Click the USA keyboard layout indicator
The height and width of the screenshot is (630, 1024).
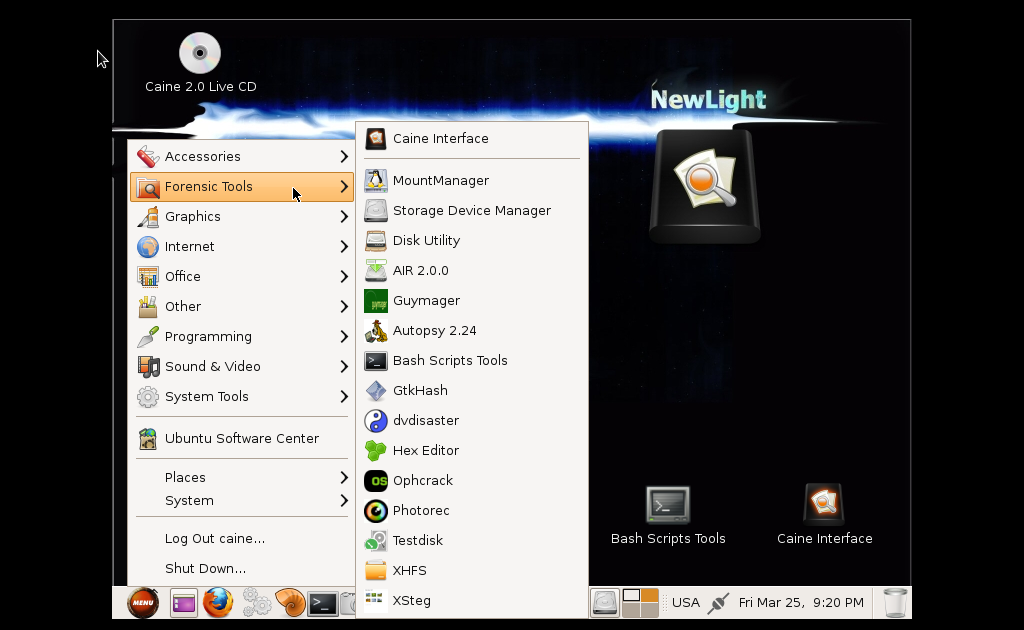tap(686, 603)
